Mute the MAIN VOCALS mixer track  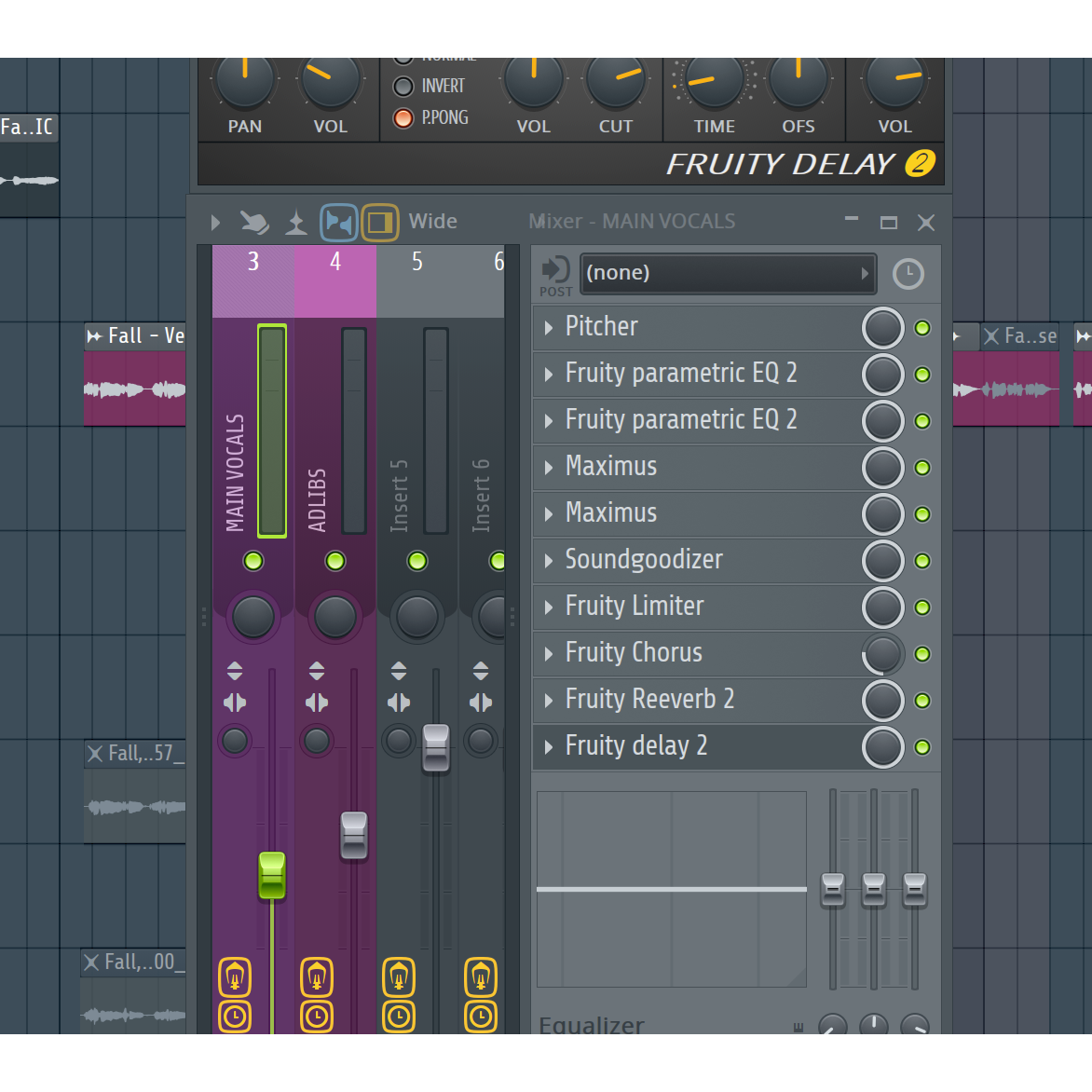pos(253,561)
